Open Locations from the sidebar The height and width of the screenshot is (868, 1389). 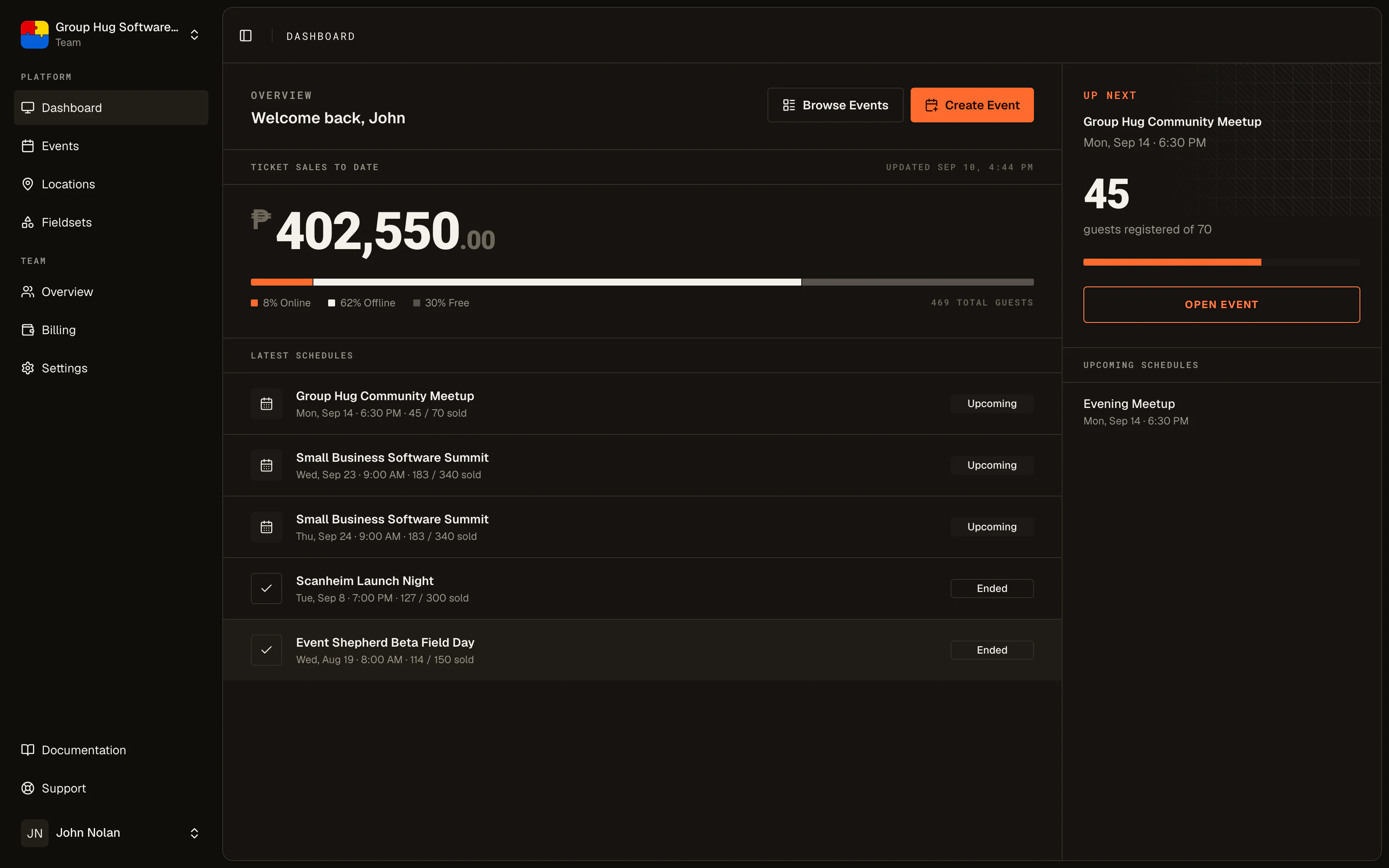111,184
